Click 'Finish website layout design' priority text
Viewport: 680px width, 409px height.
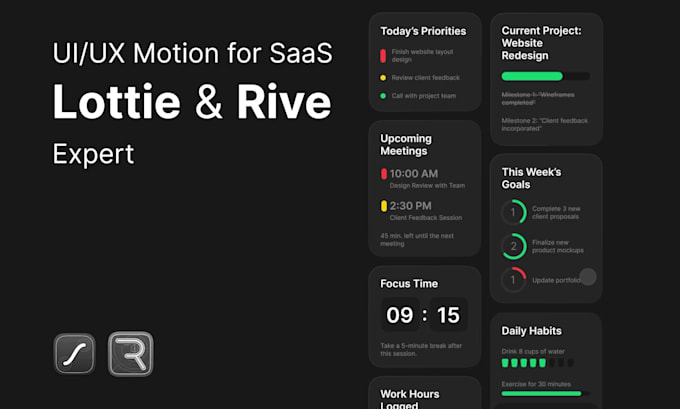pos(422,56)
